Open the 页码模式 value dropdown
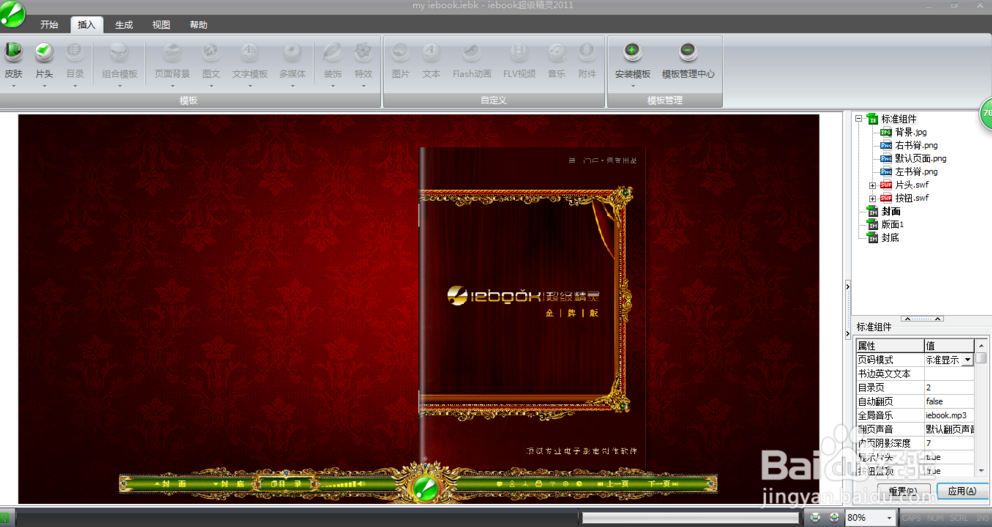 click(x=968, y=359)
